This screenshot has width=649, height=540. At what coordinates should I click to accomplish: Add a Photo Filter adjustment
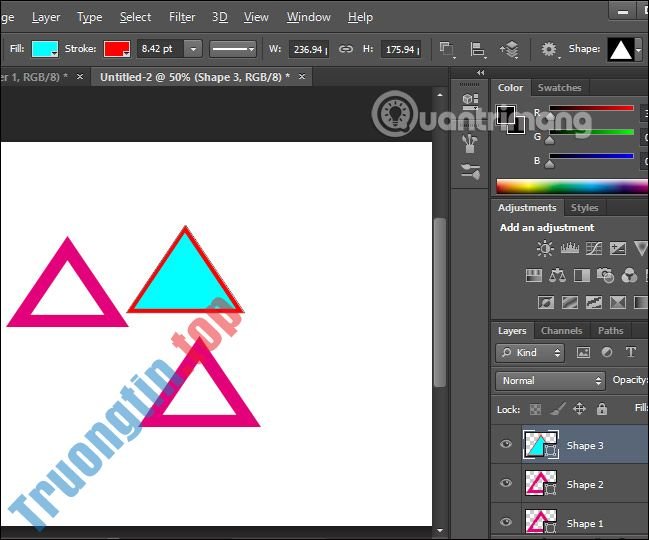point(605,275)
